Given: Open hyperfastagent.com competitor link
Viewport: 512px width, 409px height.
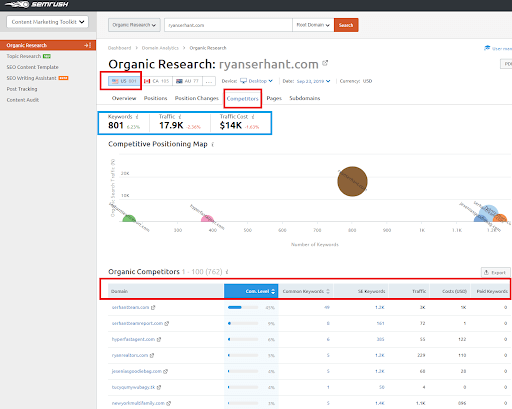Looking at the screenshot, I should point(133,339).
